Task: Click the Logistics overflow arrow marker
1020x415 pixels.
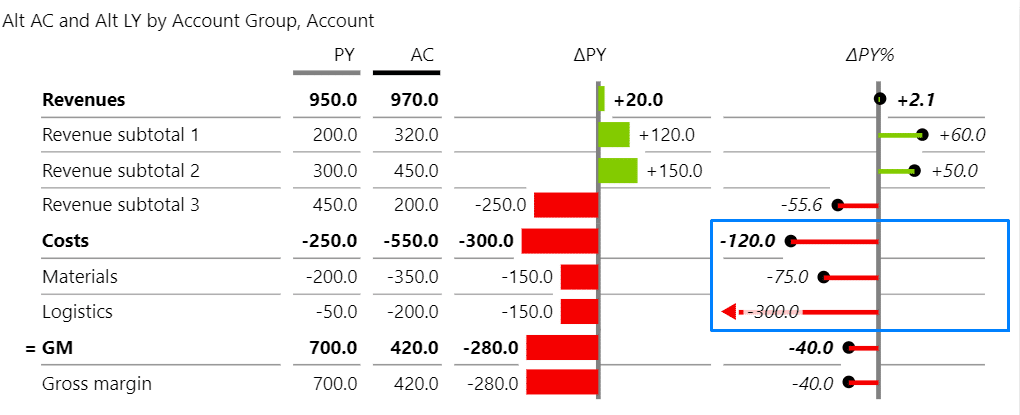Action: pos(729,312)
